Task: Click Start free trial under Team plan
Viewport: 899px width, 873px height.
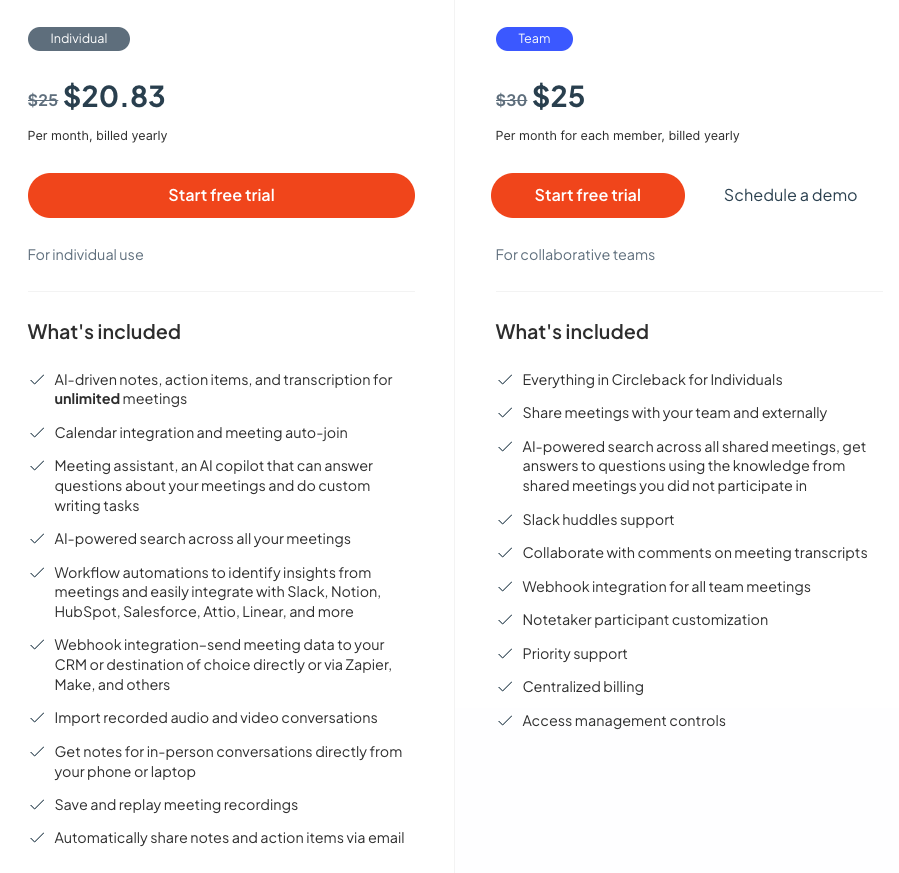Action: tap(587, 196)
